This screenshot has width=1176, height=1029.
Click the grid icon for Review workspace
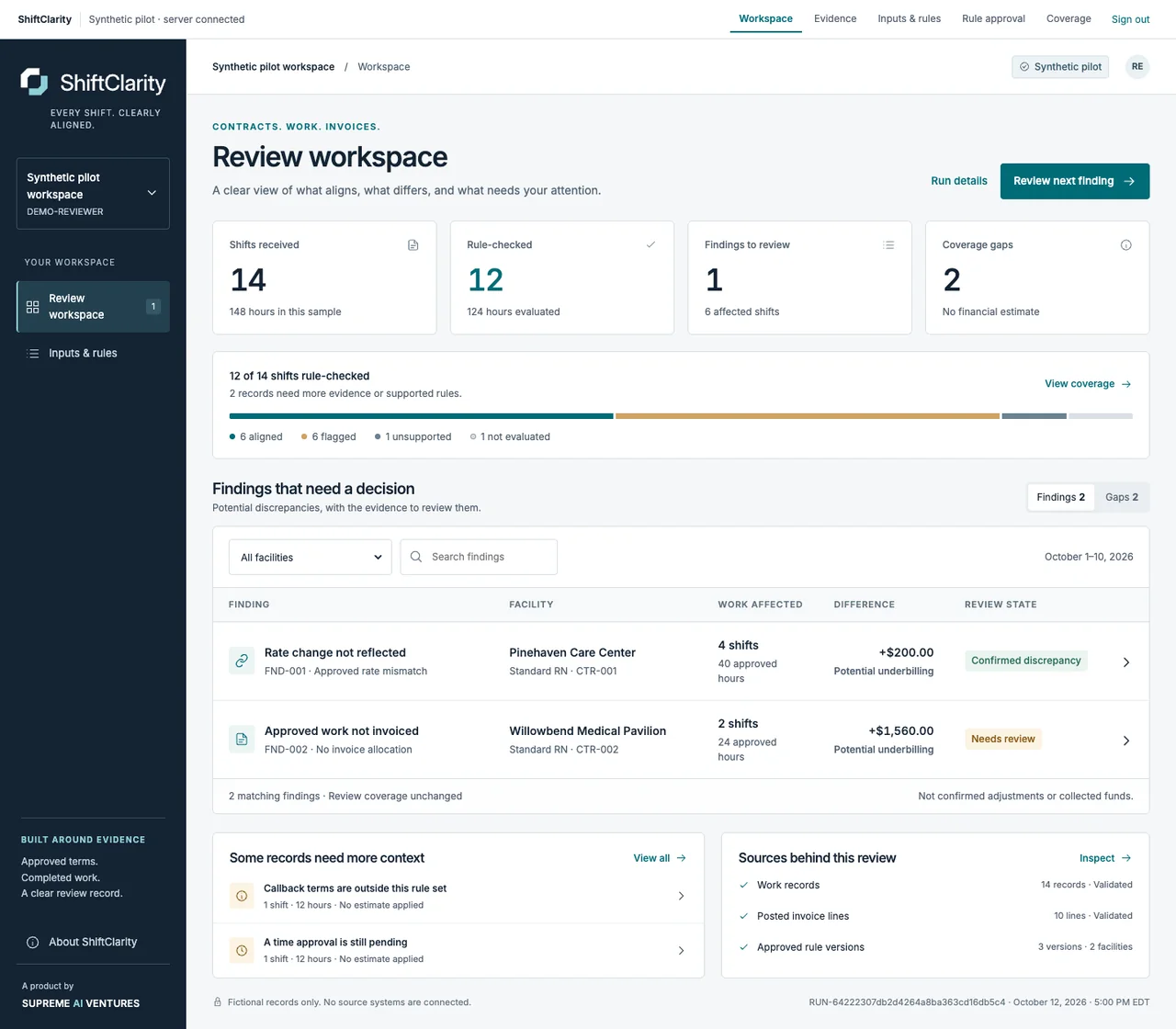[33, 307]
